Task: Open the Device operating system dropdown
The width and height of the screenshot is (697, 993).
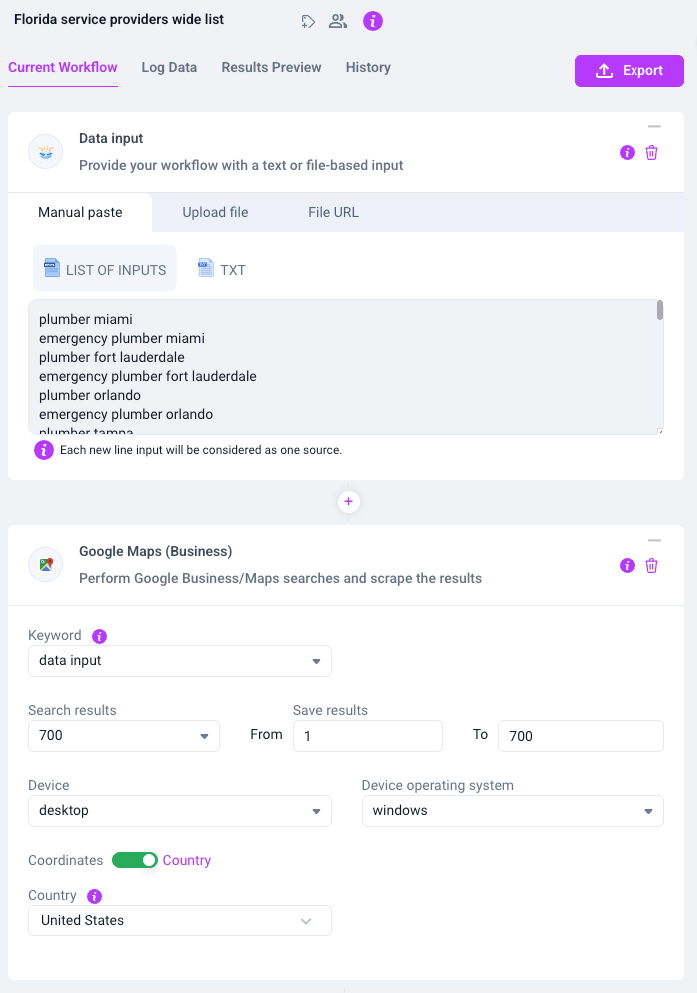Action: (x=512, y=811)
